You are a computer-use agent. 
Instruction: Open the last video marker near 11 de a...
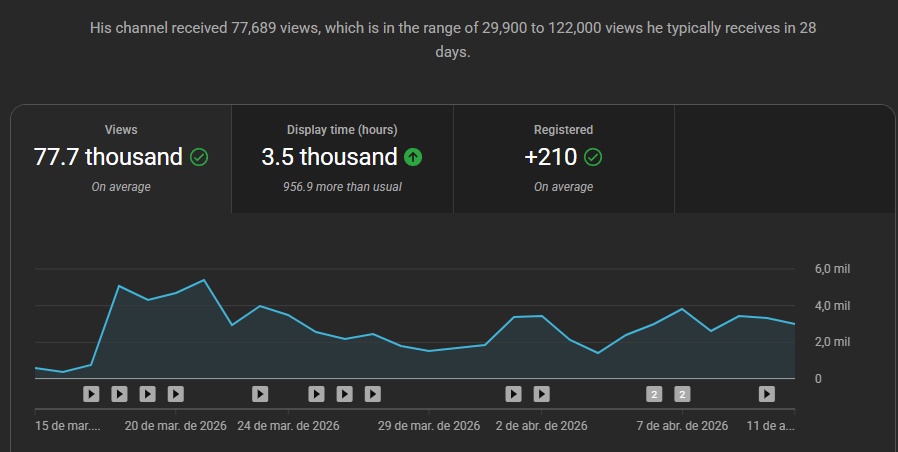pyautogui.click(x=767, y=394)
